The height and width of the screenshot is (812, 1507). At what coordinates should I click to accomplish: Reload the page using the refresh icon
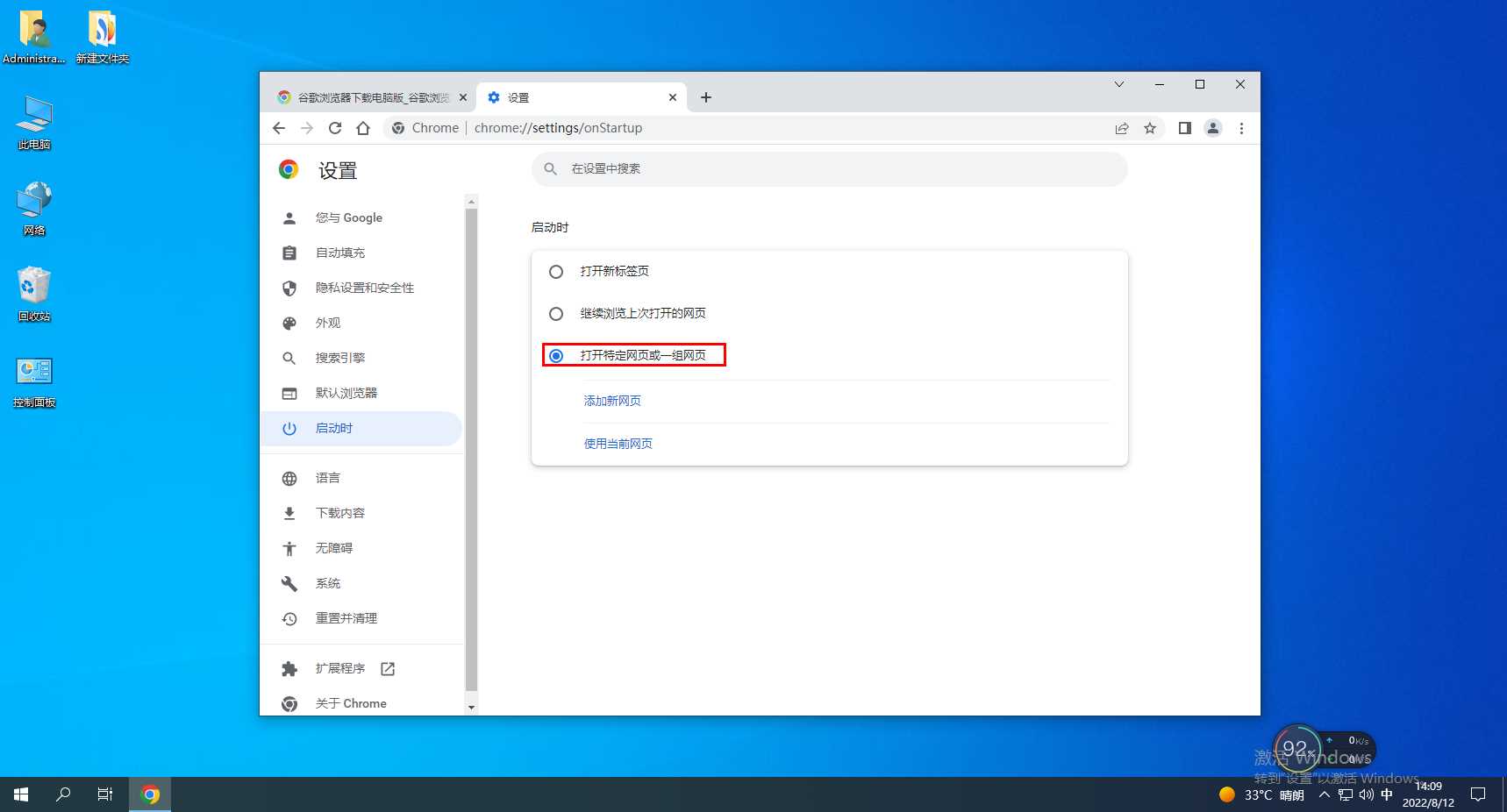(x=335, y=128)
